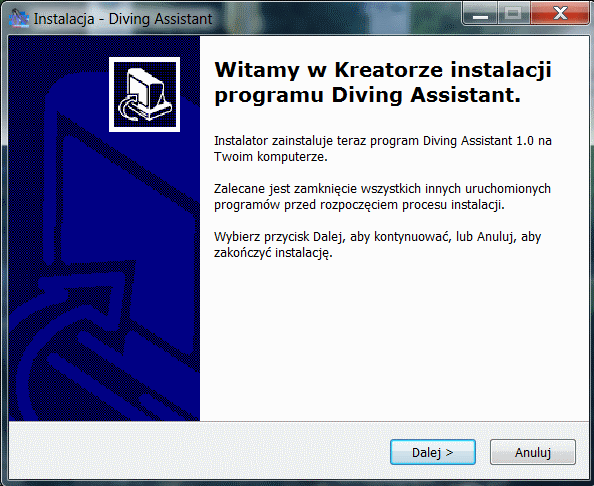Click the paragraph starting 'Zalecane jest zamknięcie'
The width and height of the screenshot is (594, 486).
(x=382, y=197)
